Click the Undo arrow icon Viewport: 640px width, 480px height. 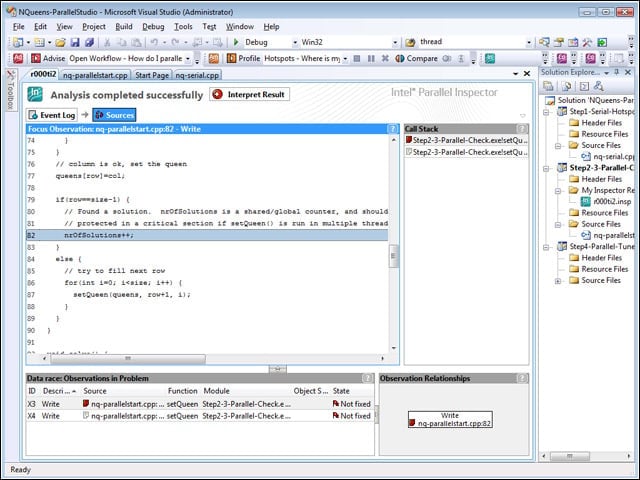(154, 42)
